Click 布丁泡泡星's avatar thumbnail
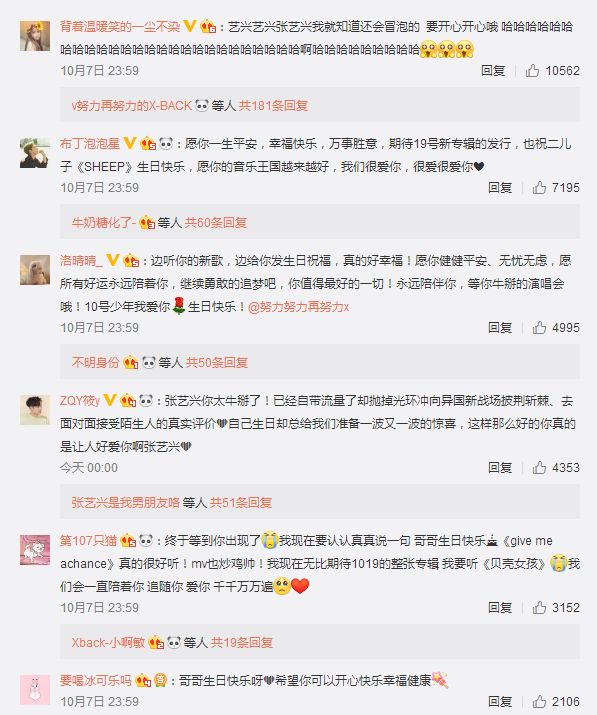This screenshot has width=597, height=715. [x=35, y=153]
